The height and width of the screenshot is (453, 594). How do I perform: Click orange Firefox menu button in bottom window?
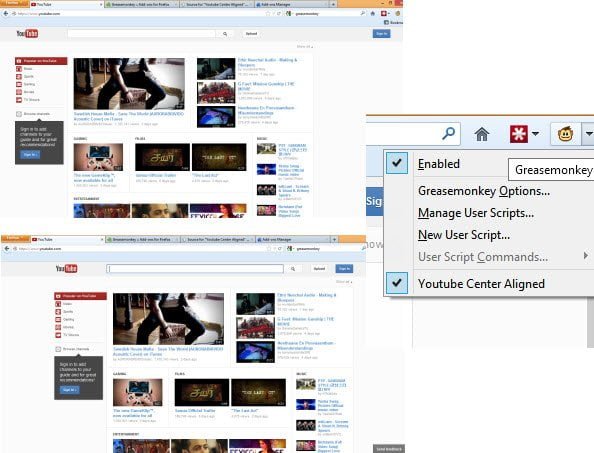click(x=15, y=238)
